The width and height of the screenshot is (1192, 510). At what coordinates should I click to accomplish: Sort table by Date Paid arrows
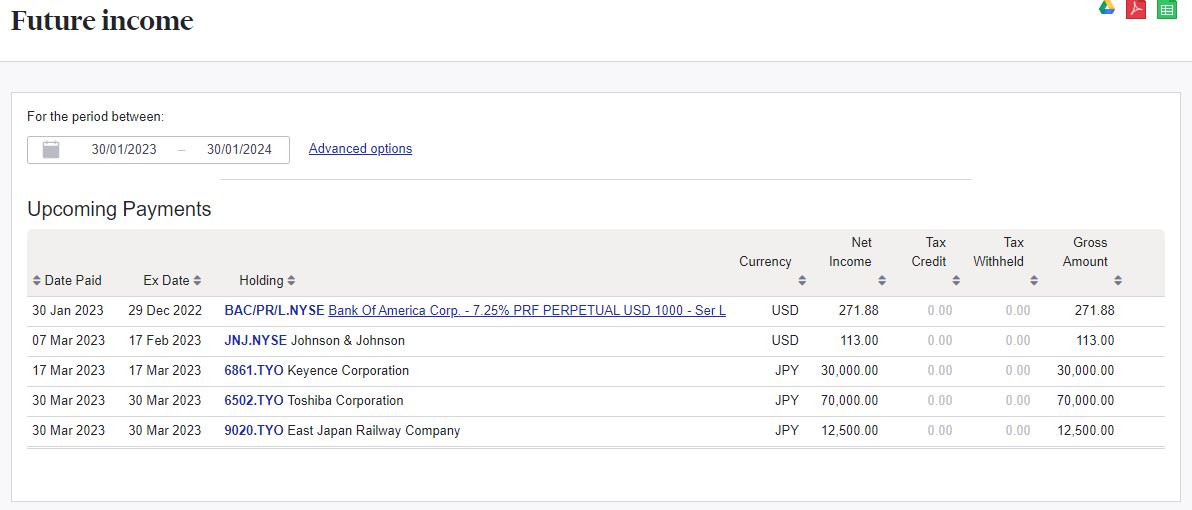click(x=37, y=281)
